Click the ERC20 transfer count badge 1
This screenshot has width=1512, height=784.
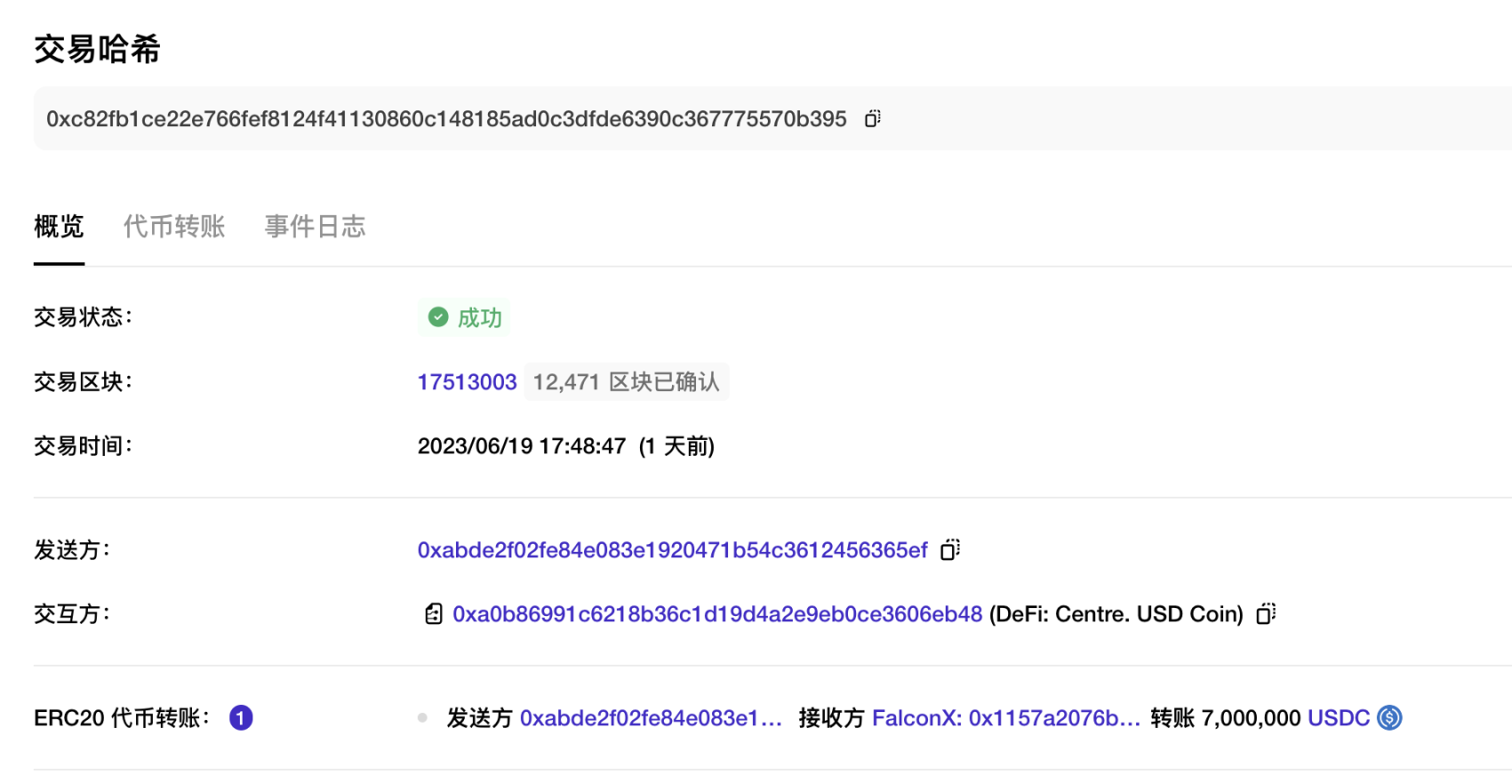241,717
